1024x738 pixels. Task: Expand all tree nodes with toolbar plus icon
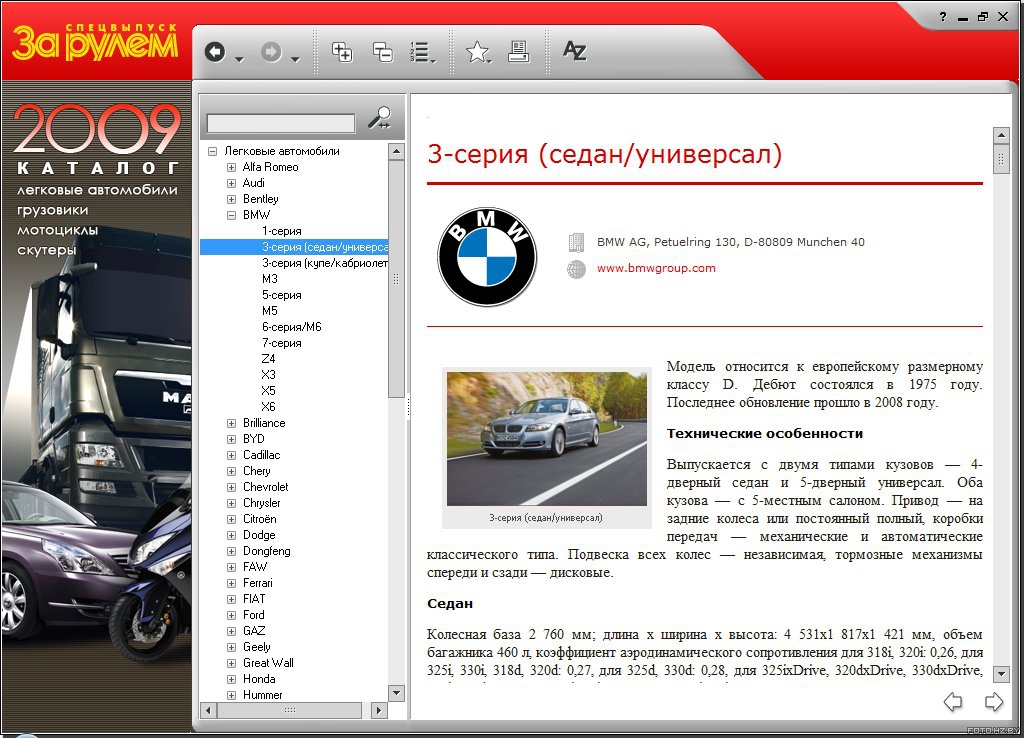coord(342,52)
